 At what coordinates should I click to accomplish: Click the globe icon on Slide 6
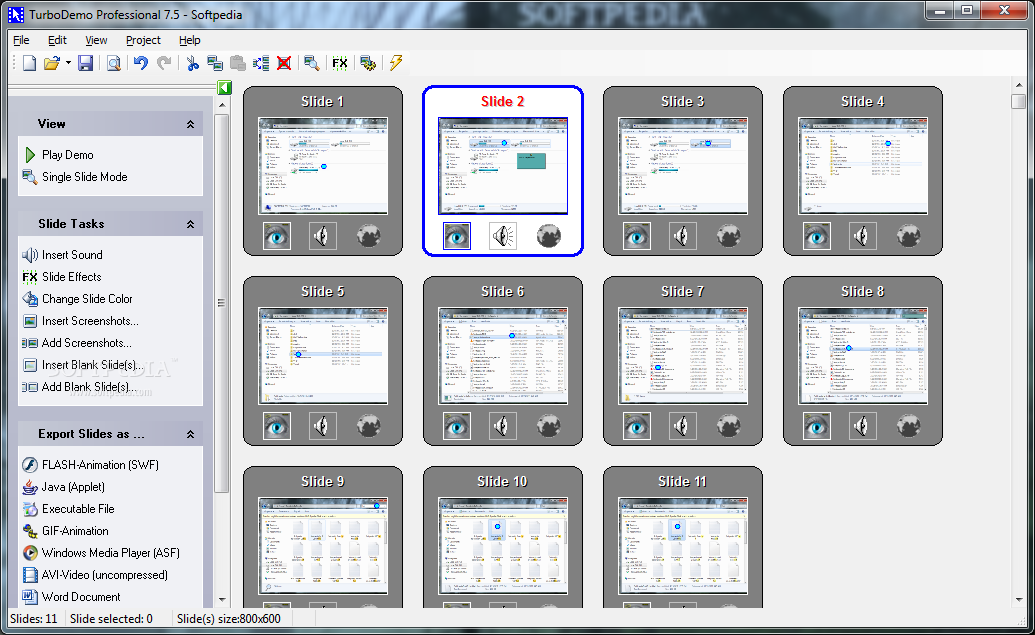549,426
